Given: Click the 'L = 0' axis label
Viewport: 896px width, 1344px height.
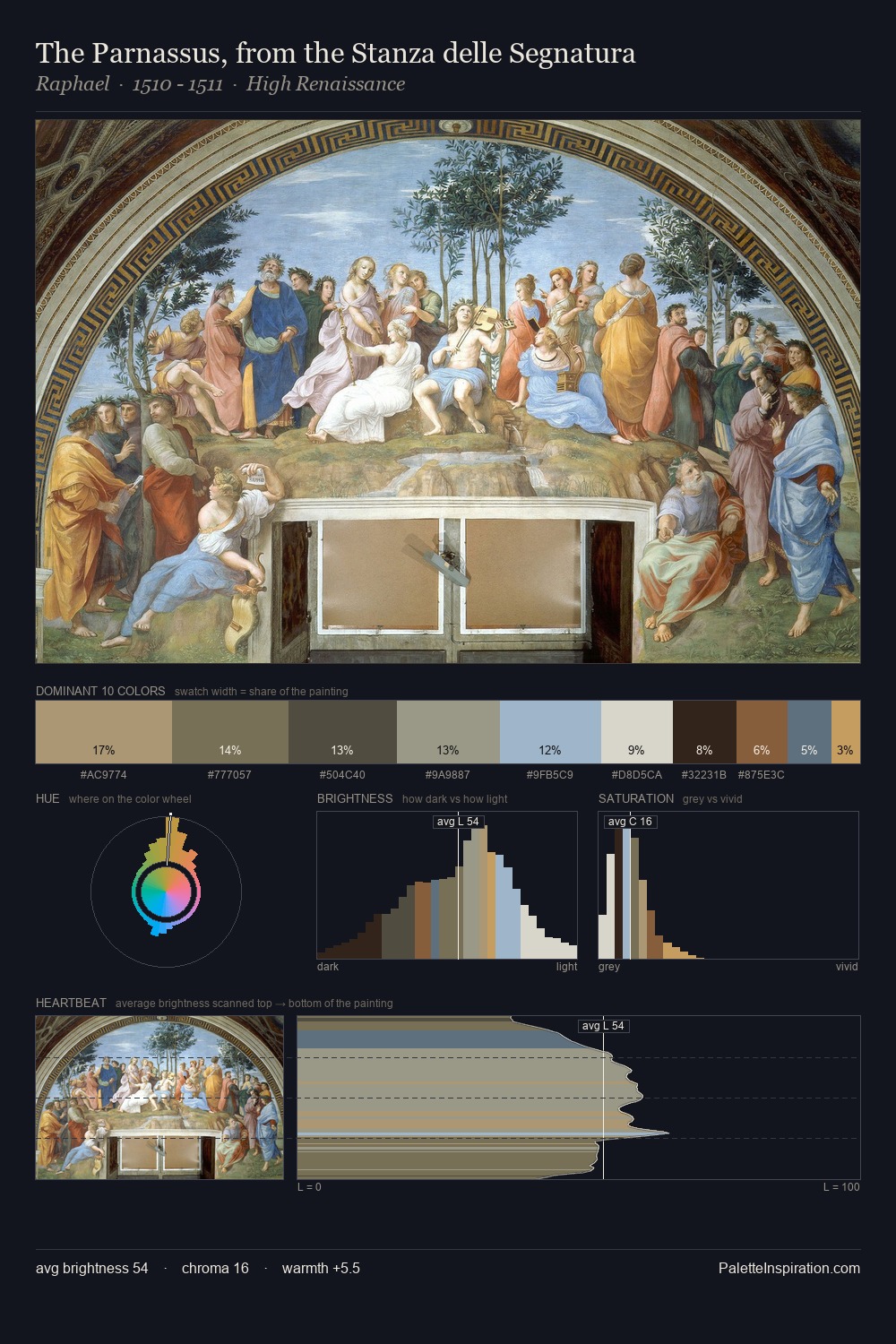Looking at the screenshot, I should [309, 1187].
